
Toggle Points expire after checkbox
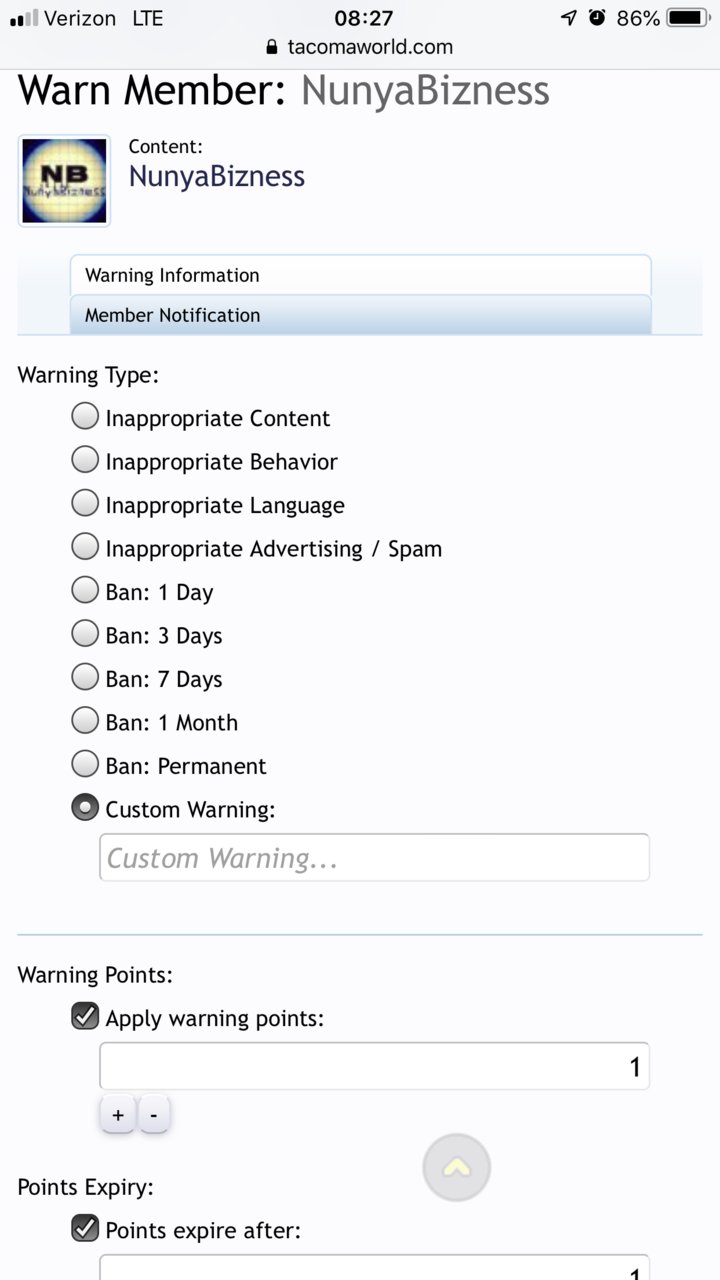pos(85,1228)
